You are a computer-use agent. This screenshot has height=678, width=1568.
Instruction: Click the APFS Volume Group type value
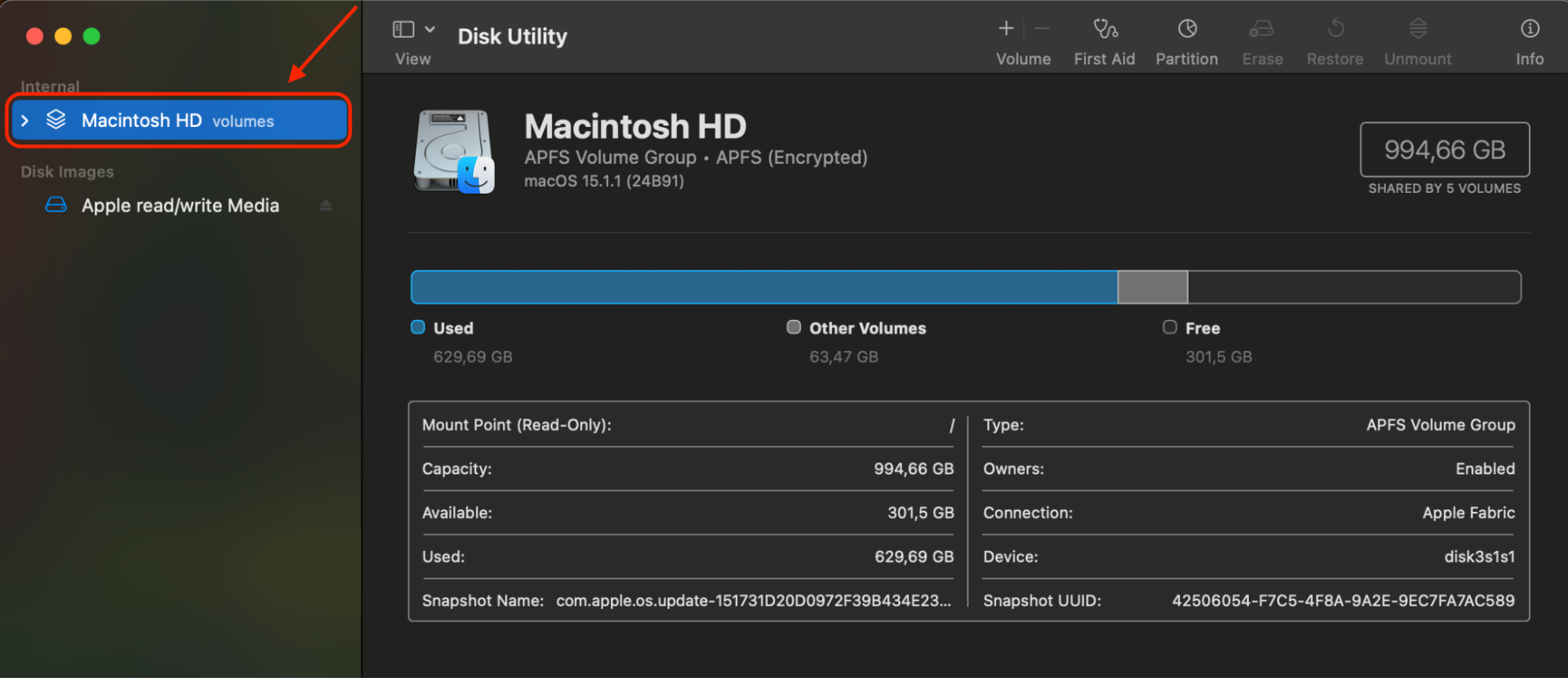click(x=1440, y=426)
